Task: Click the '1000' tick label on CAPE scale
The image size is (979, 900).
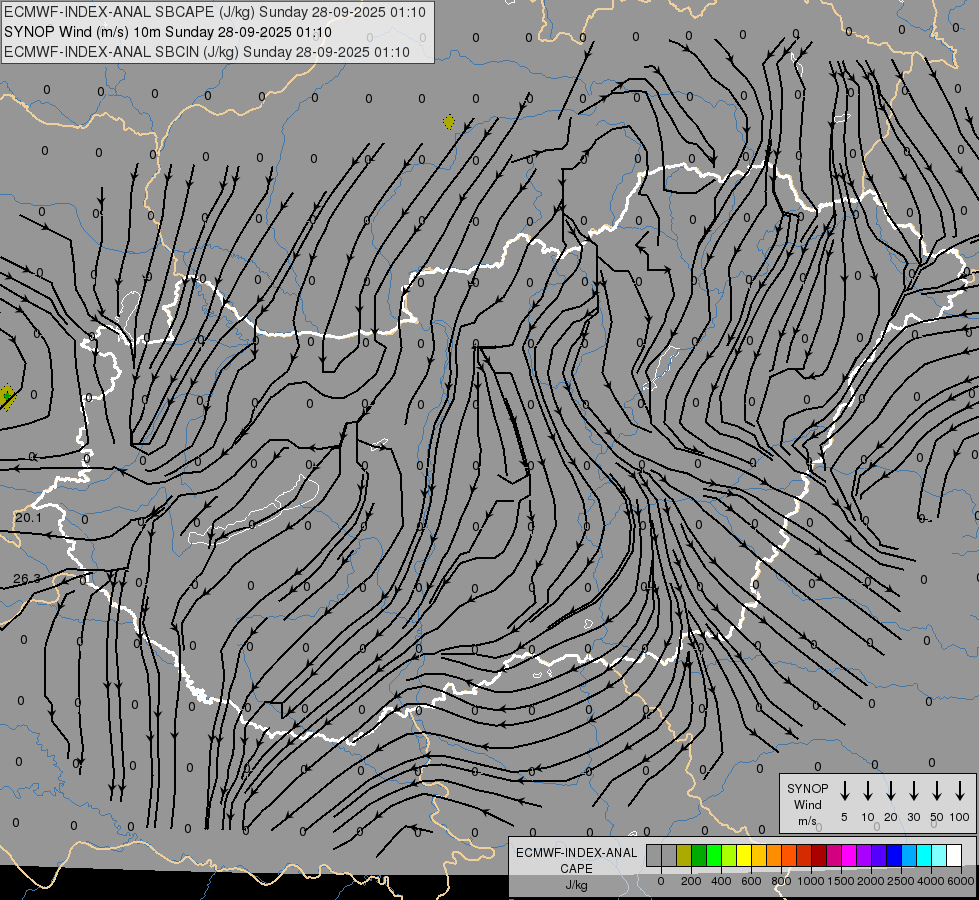Action: click(x=810, y=881)
